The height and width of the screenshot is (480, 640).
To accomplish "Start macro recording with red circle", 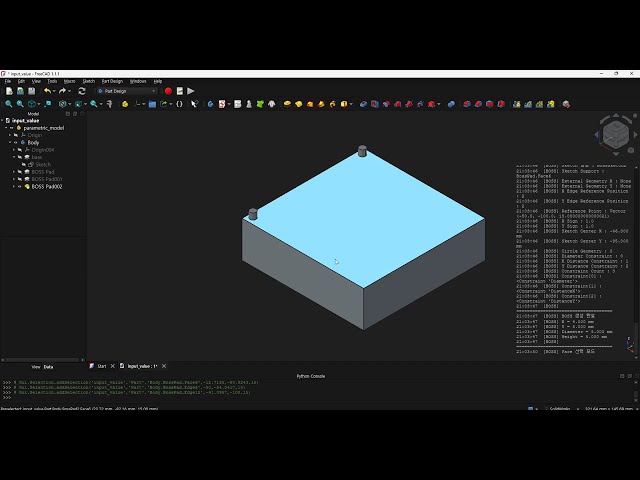I will (168, 91).
